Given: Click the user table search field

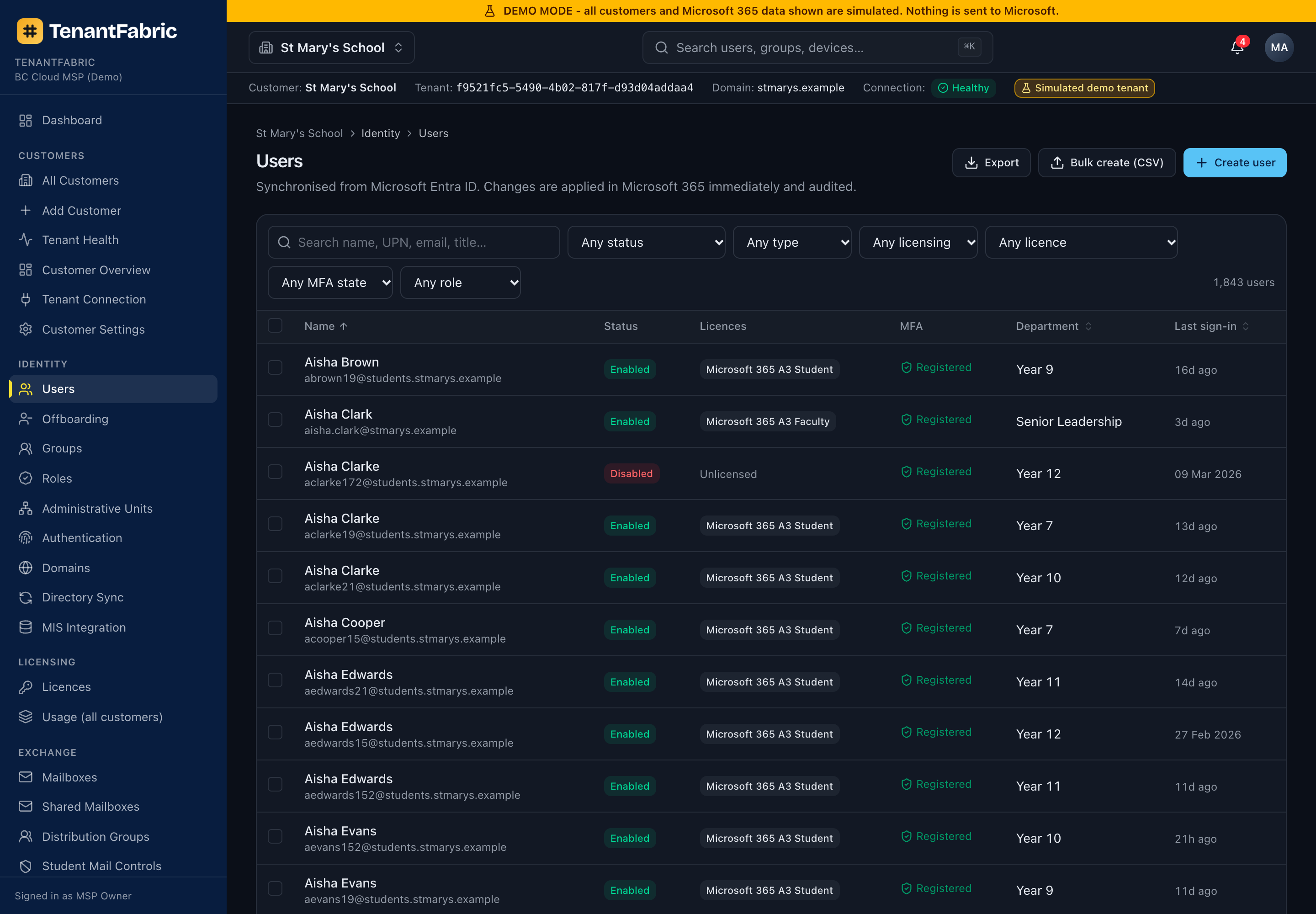Looking at the screenshot, I should coord(414,242).
